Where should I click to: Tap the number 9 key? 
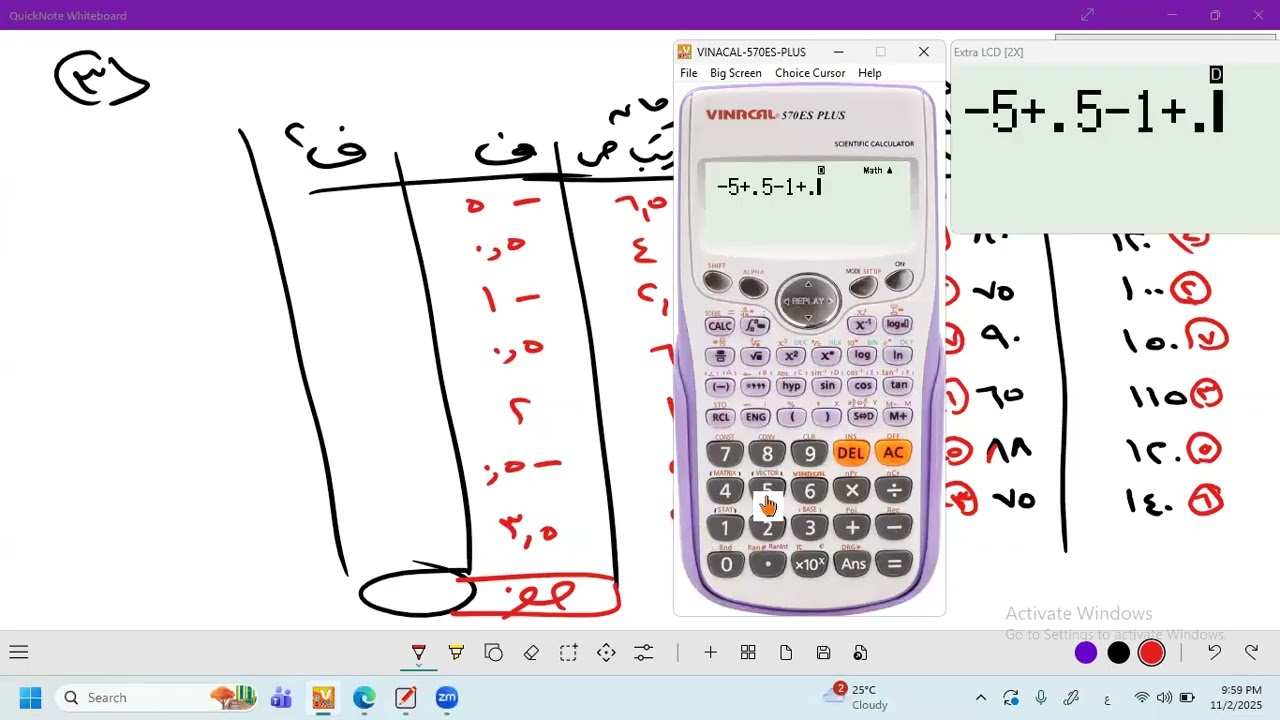(x=809, y=454)
